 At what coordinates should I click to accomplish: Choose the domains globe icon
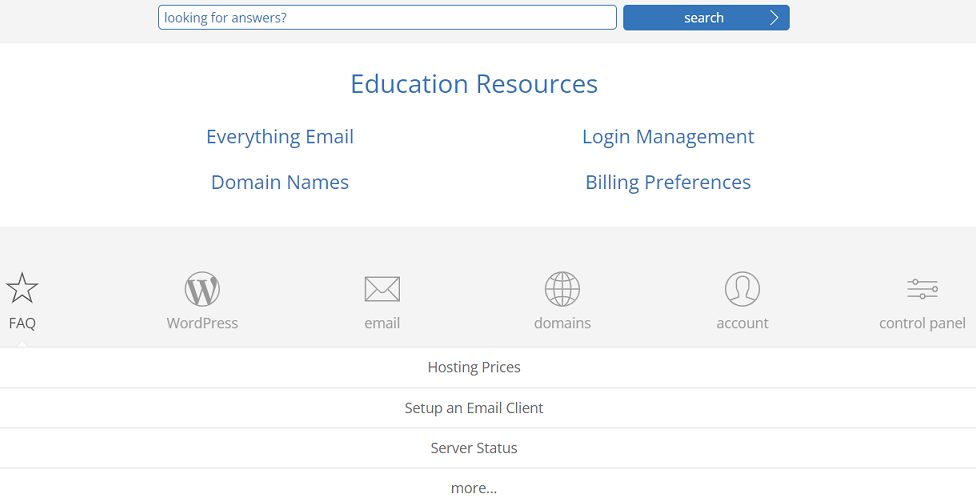point(562,289)
